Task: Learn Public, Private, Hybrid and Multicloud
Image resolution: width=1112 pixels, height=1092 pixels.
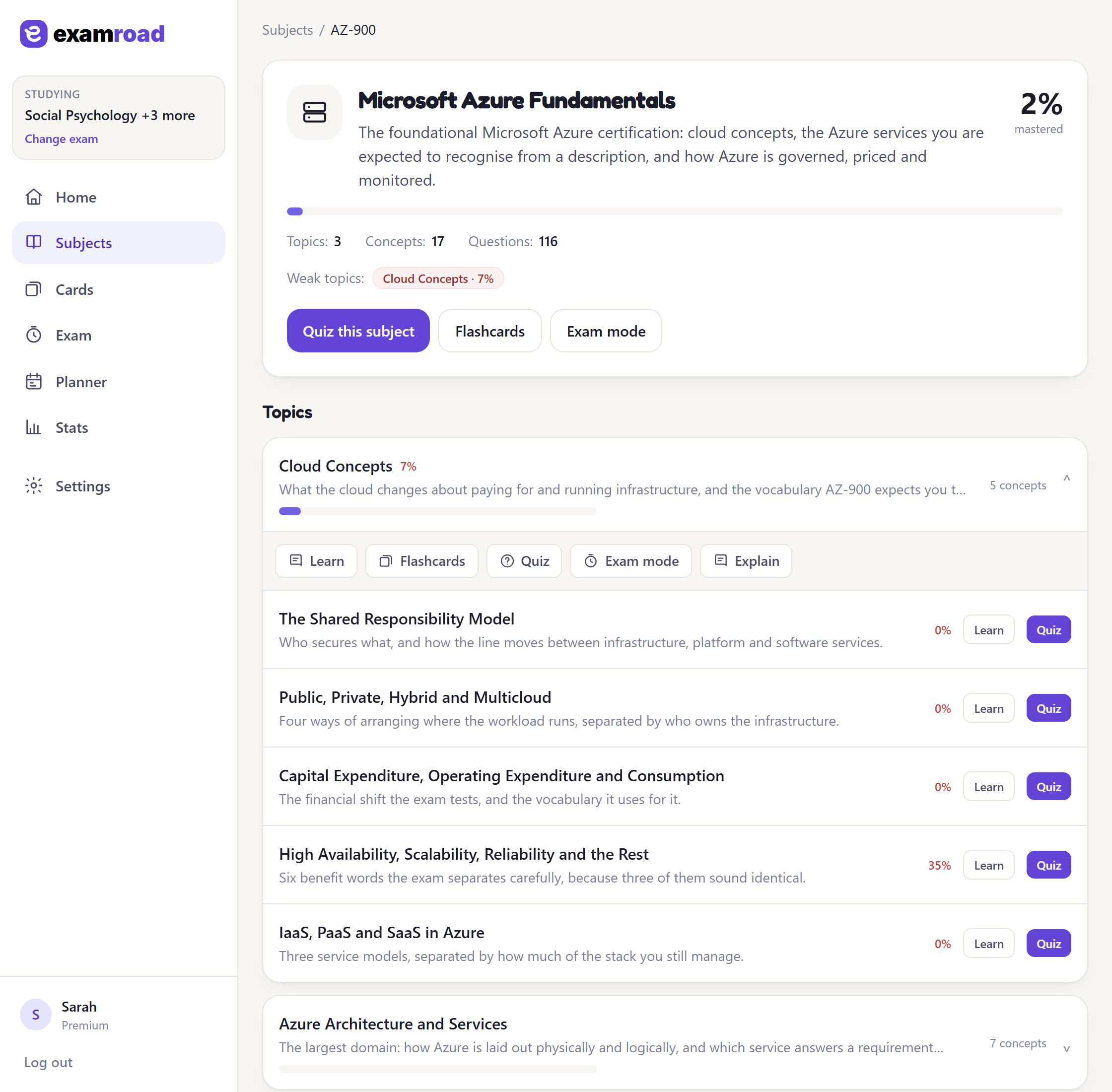Action: [989, 708]
